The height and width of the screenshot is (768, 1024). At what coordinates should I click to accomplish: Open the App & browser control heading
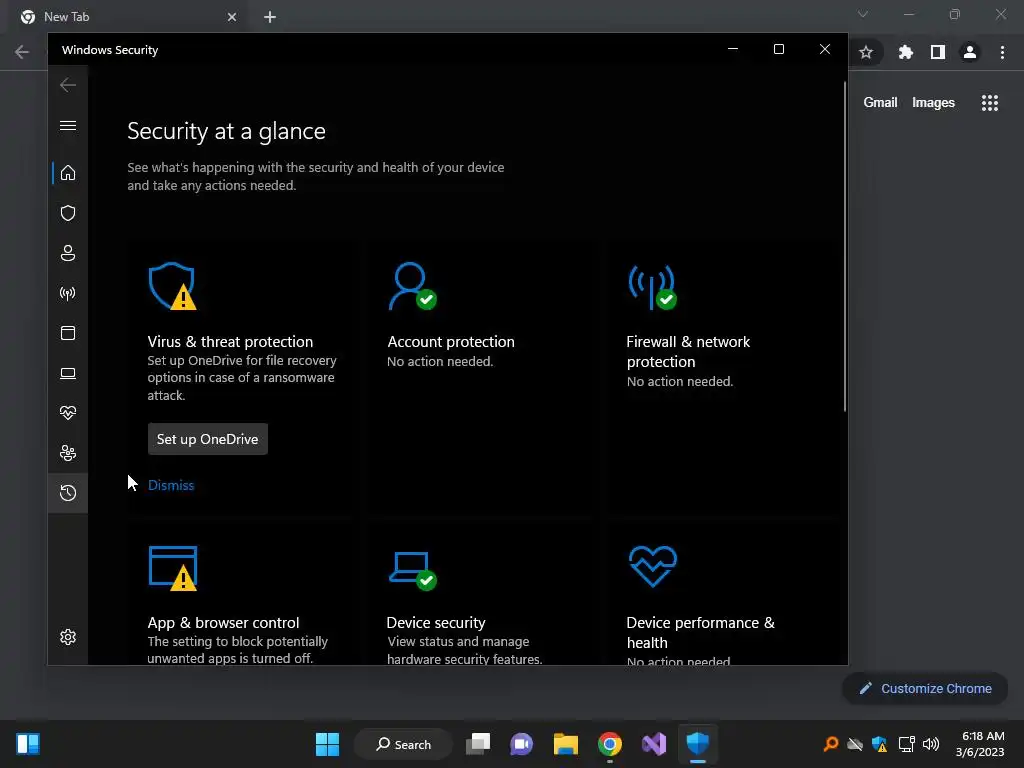tap(223, 622)
